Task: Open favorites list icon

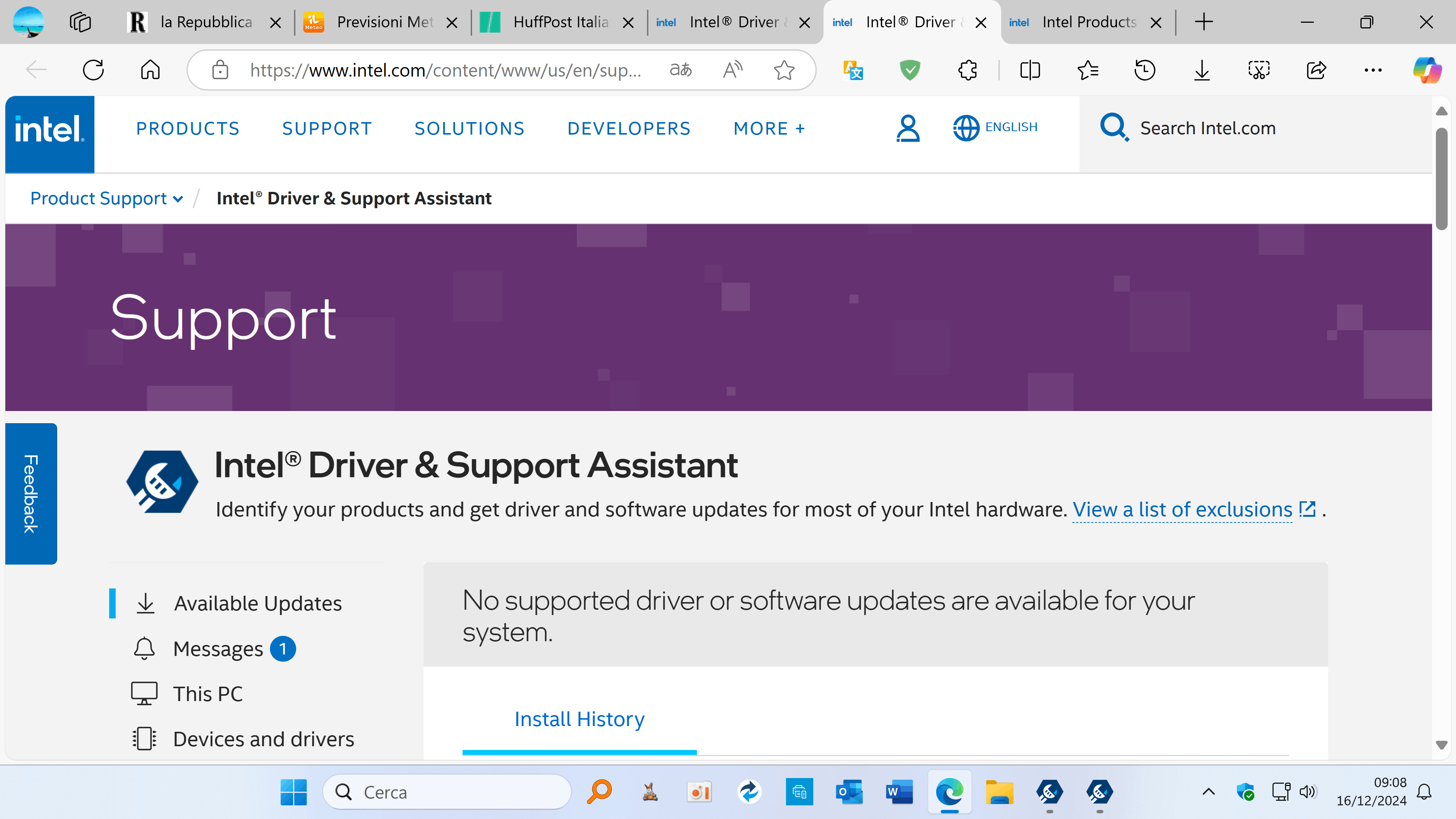Action: (1087, 70)
